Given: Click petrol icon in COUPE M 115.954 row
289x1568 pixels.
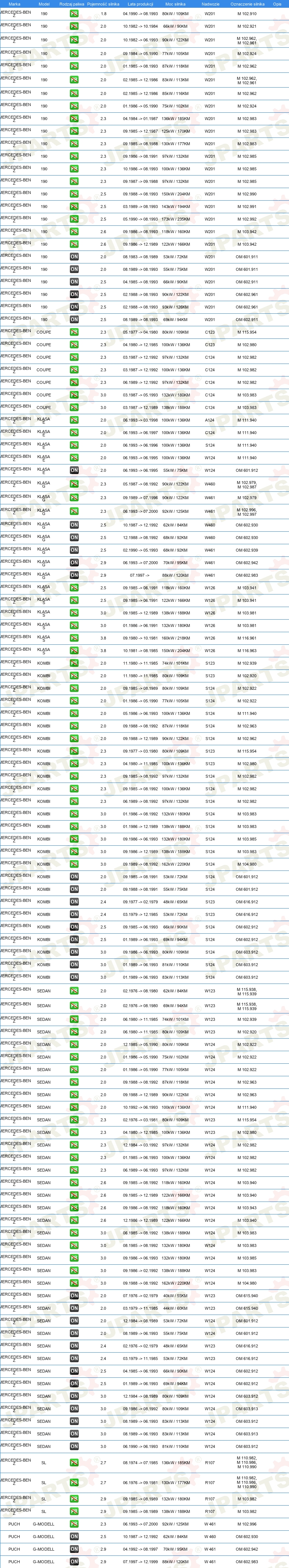Looking at the screenshot, I should coord(74,333).
